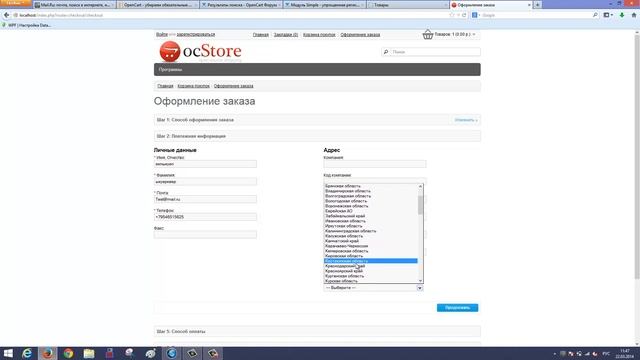Screen dimensions: 640x360
Task: Open the Модуль Simple browser tab
Action: coord(324,5)
